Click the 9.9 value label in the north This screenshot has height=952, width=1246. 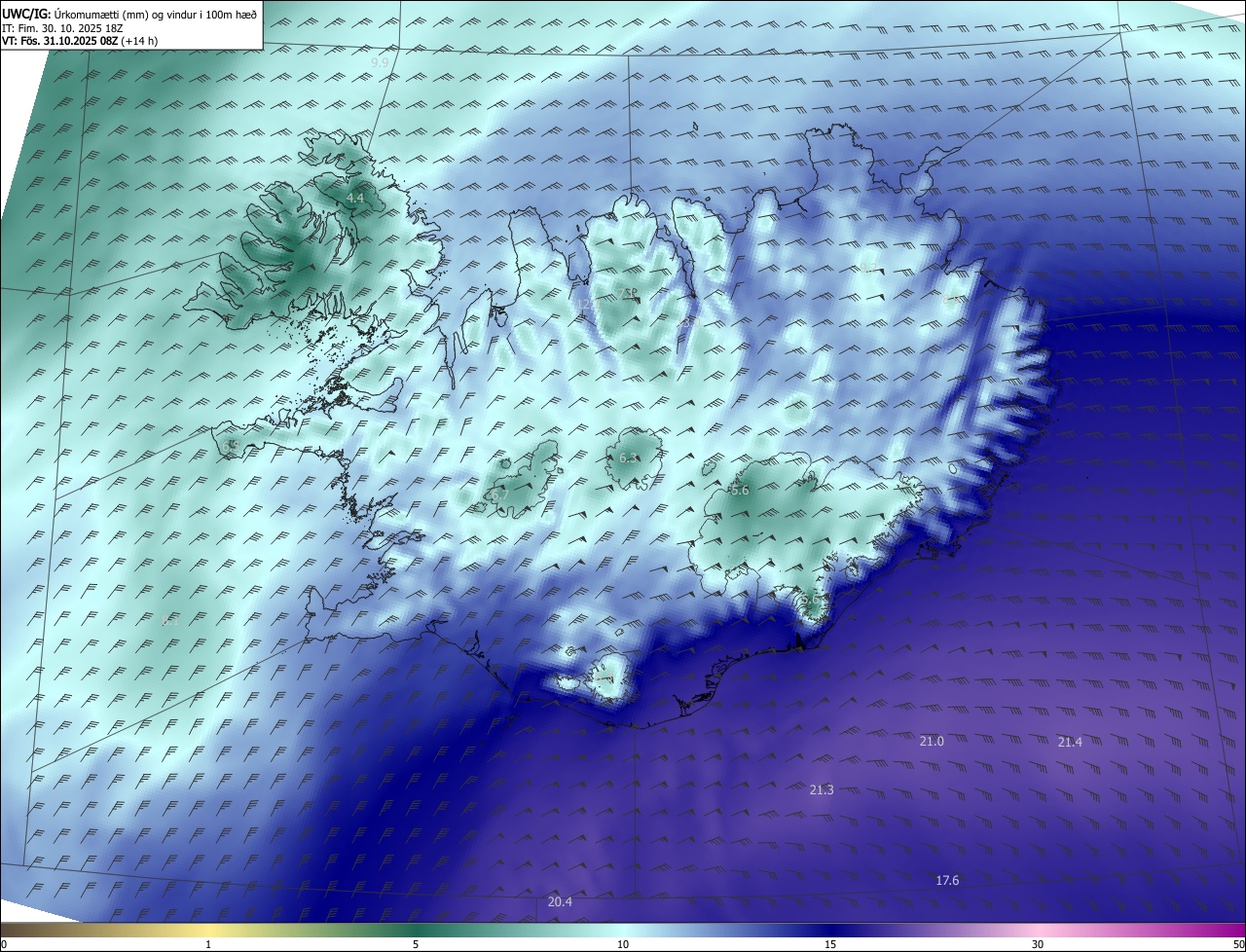(x=380, y=63)
